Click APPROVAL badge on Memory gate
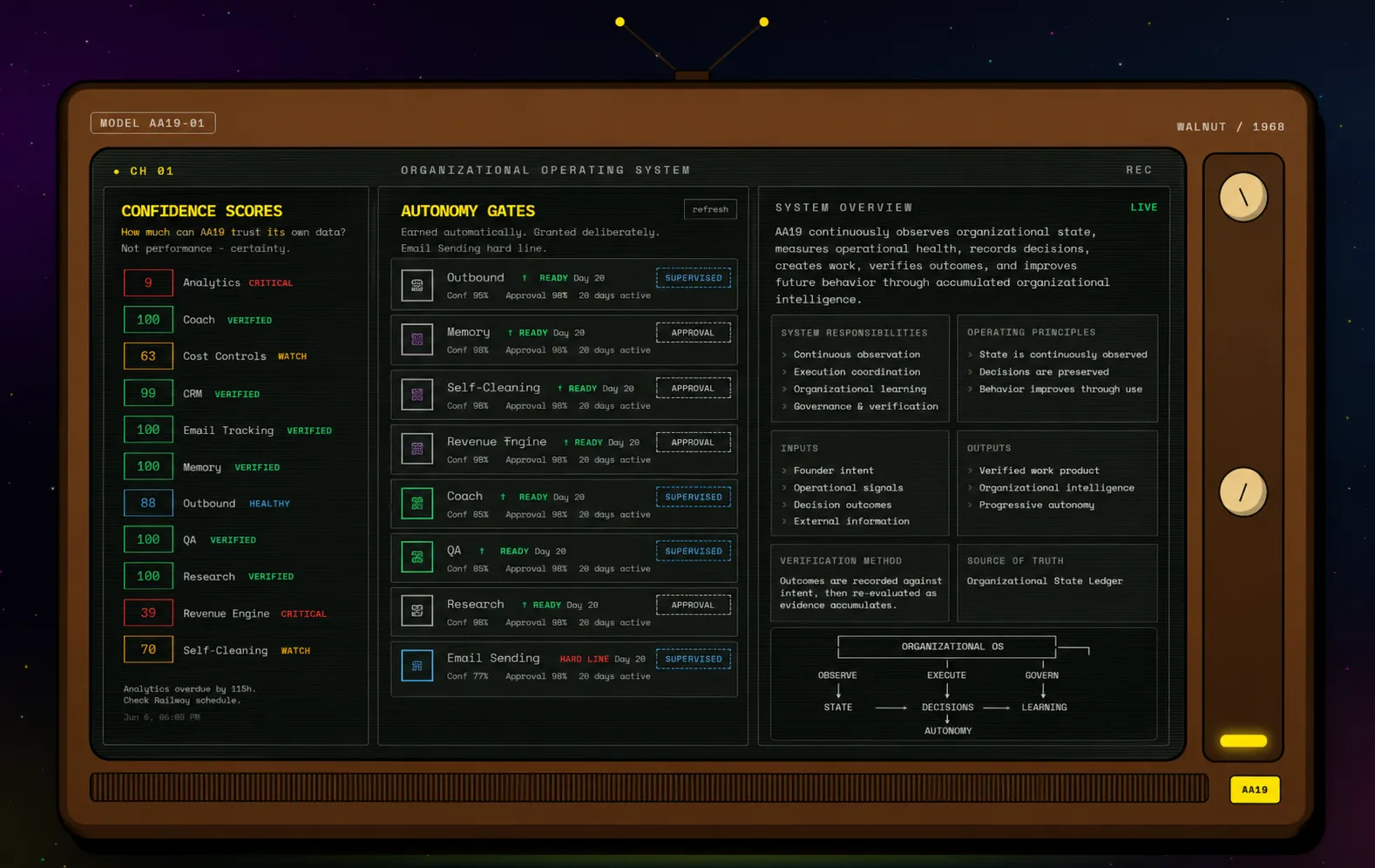 click(x=694, y=332)
